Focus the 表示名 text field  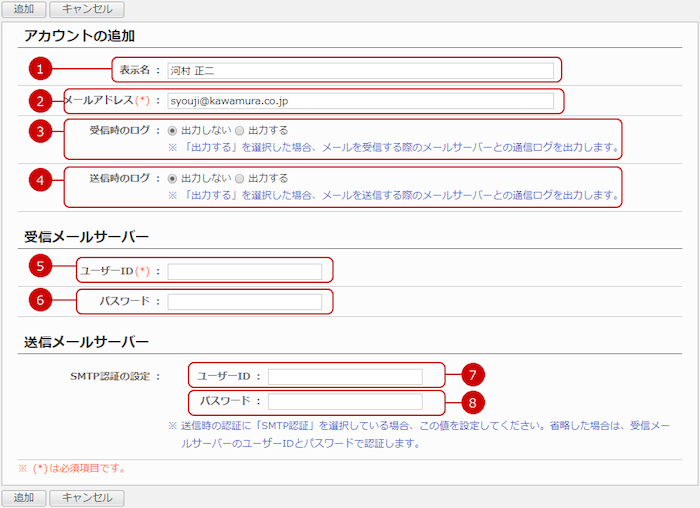point(360,70)
